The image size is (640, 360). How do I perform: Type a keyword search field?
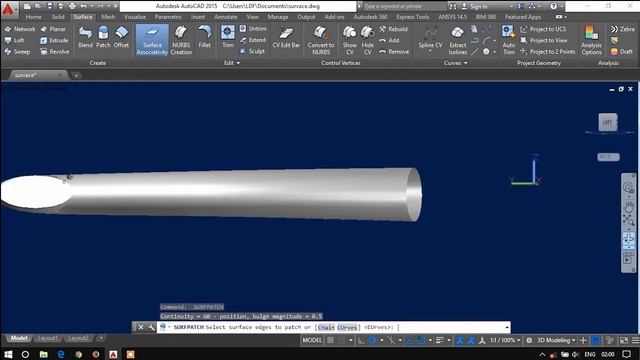tap(404, 6)
